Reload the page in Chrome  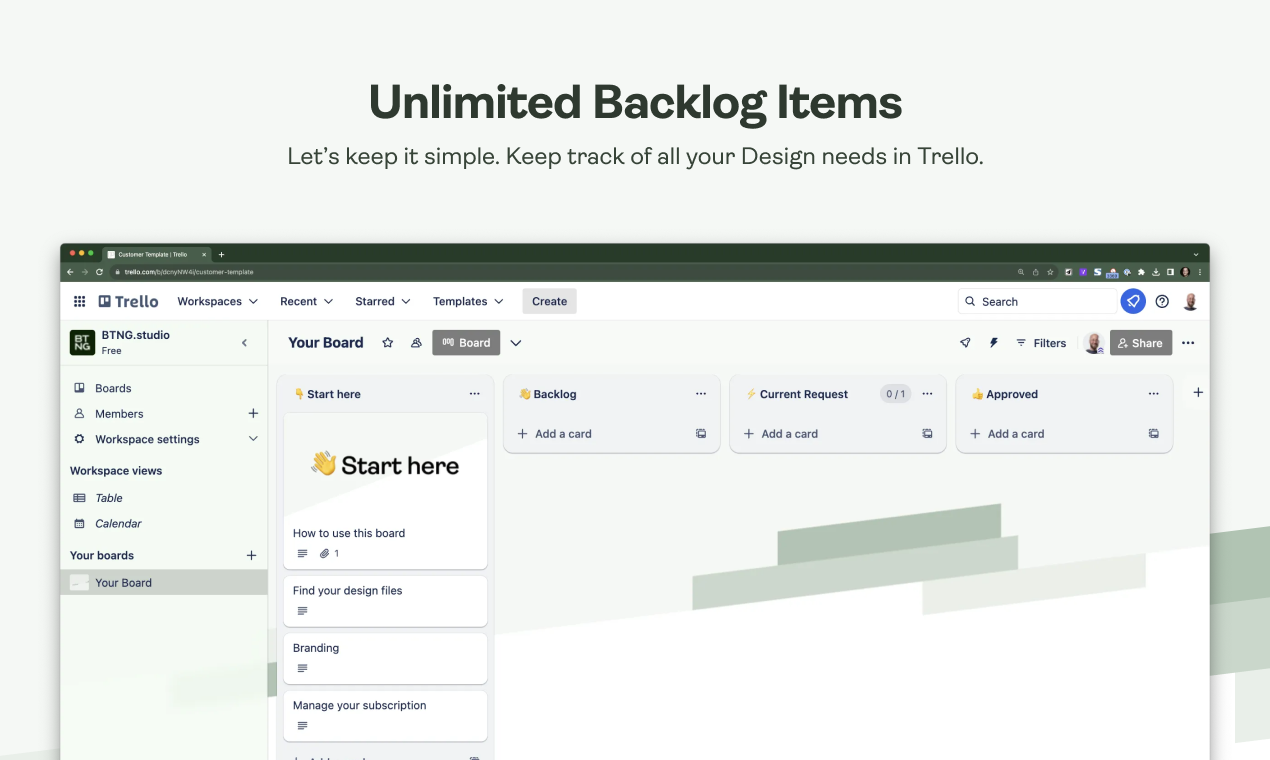[99, 272]
